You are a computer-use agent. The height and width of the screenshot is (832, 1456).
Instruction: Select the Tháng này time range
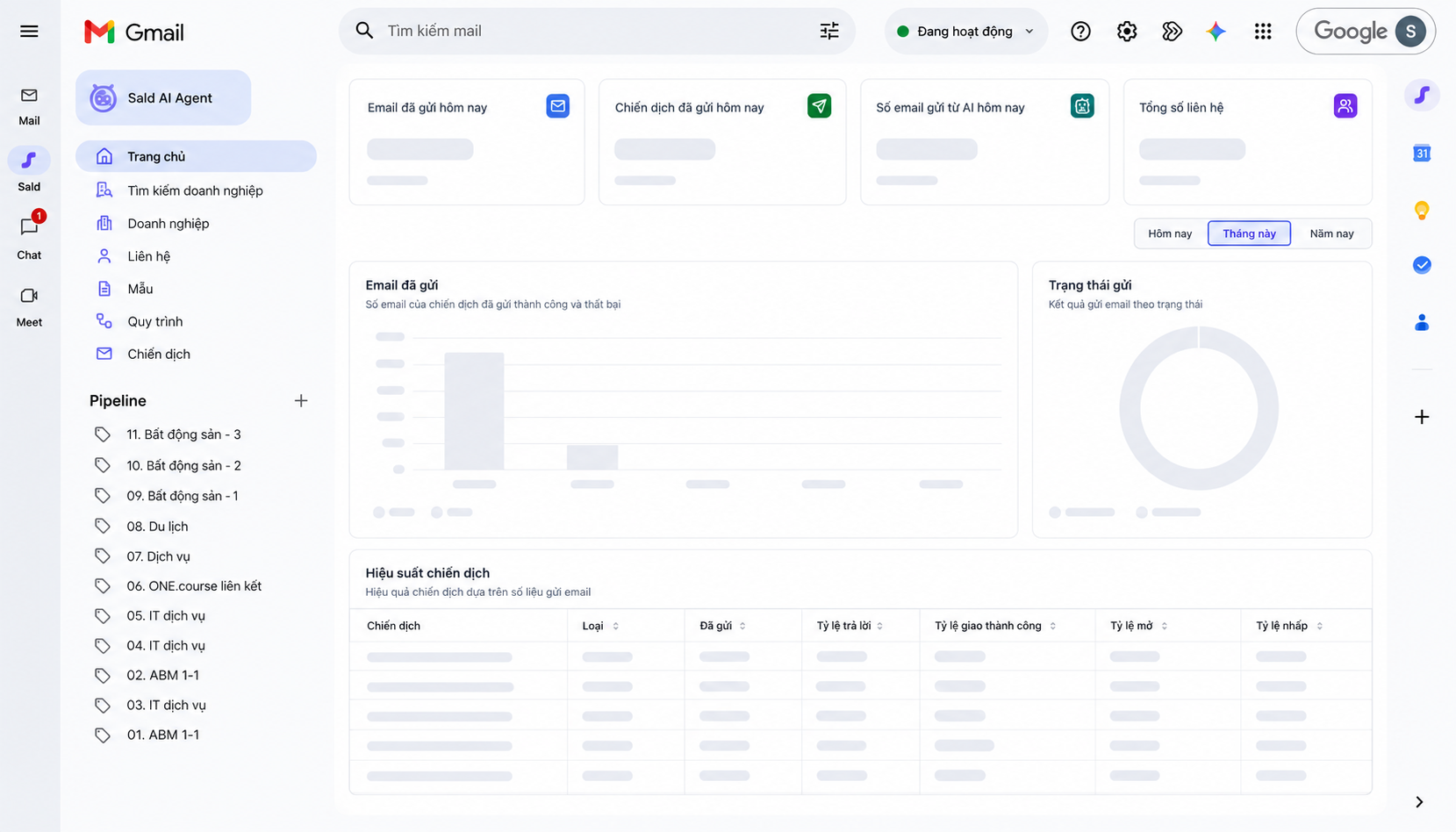pyautogui.click(x=1249, y=233)
